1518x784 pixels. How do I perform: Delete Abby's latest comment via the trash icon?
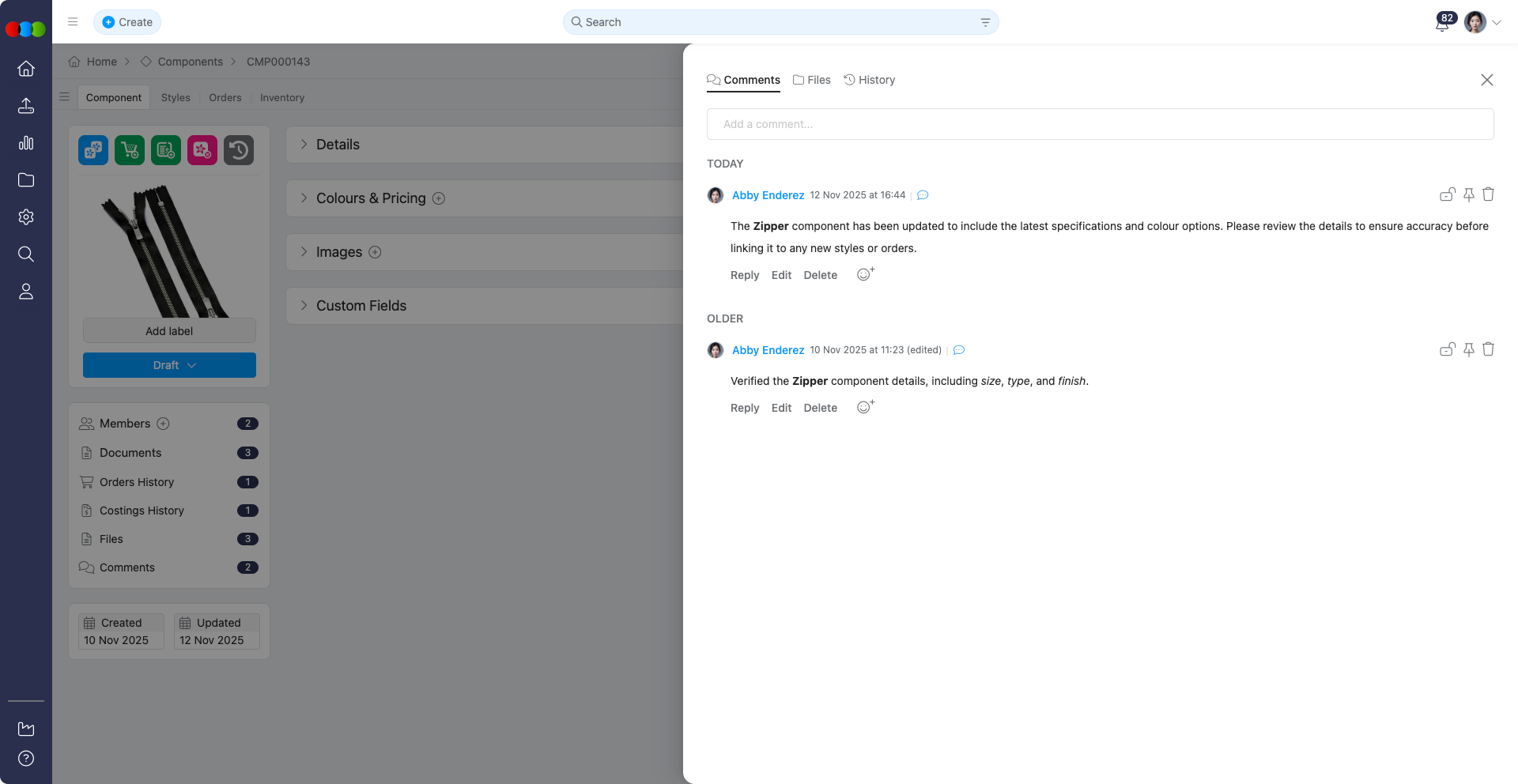1490,194
